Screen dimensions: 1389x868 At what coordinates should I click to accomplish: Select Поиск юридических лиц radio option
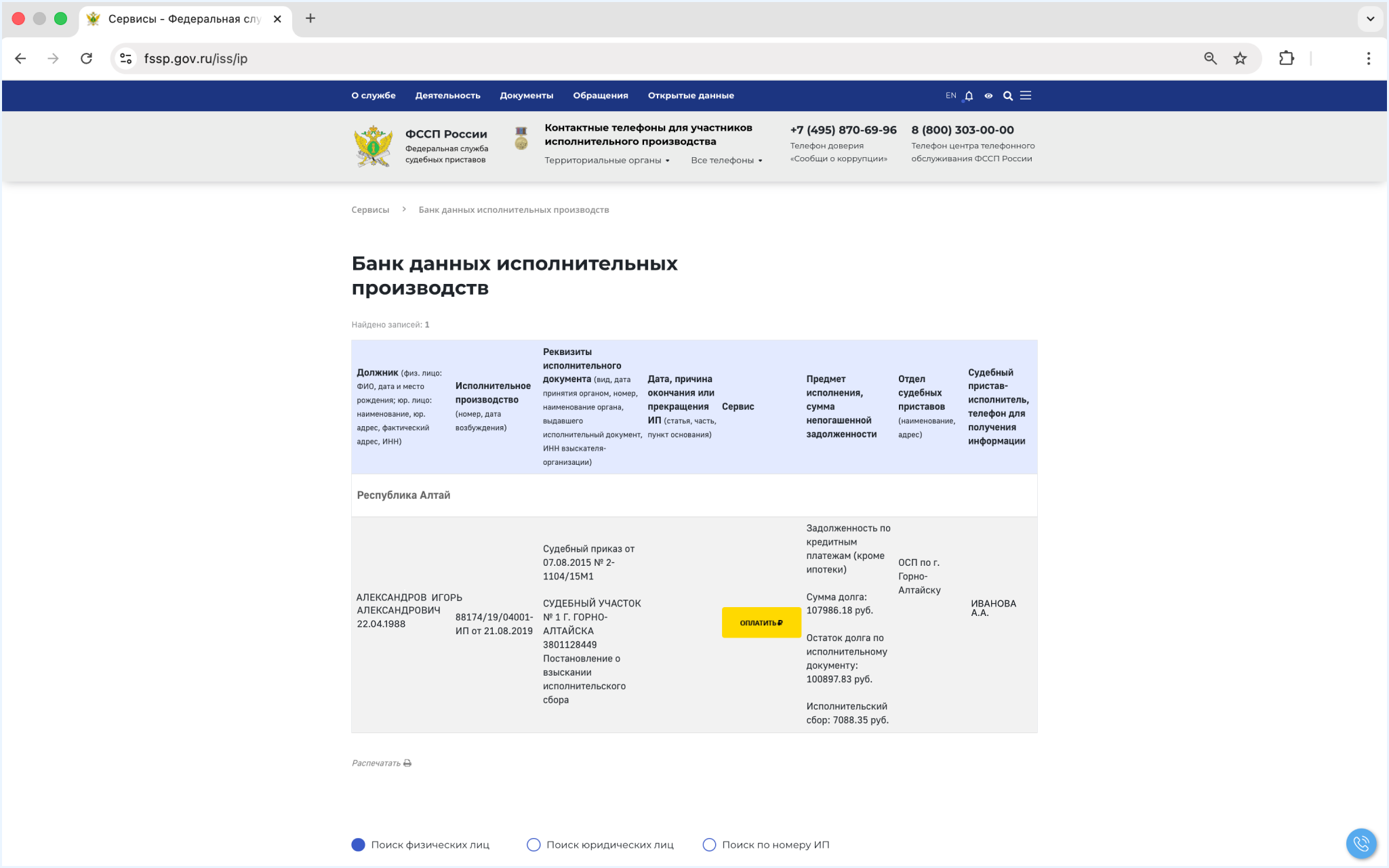point(534,844)
